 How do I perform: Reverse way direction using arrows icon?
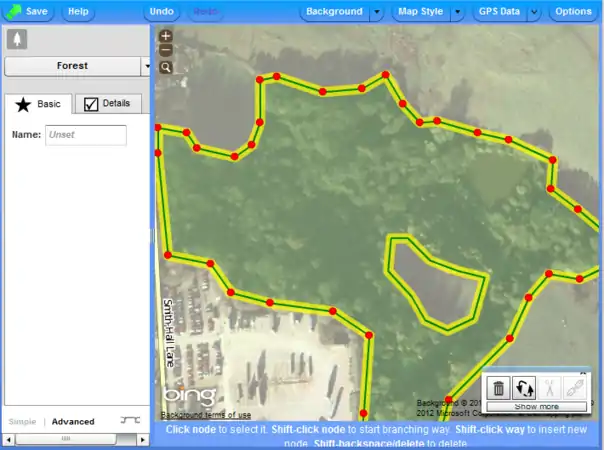525,387
